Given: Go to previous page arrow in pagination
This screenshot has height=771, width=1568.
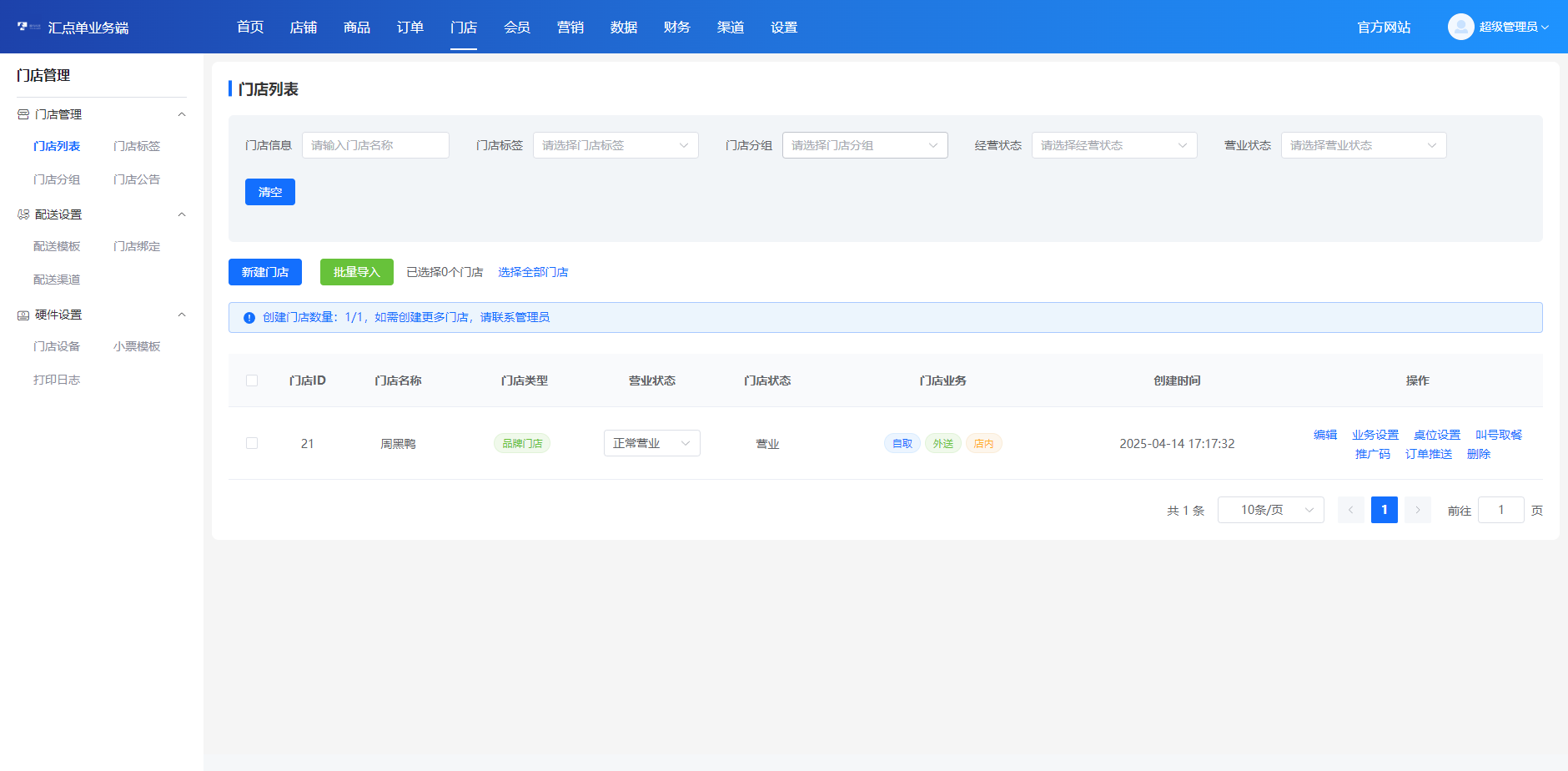Looking at the screenshot, I should [x=1350, y=510].
